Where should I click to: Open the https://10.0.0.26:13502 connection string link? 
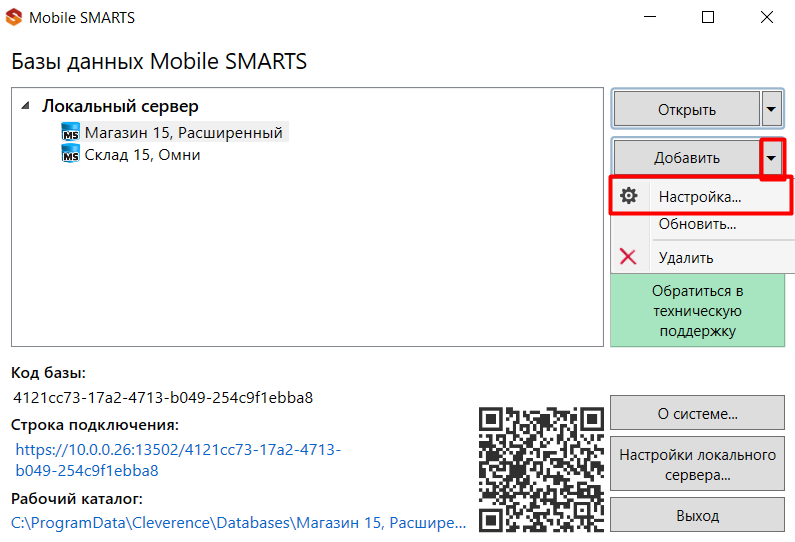tap(178, 460)
